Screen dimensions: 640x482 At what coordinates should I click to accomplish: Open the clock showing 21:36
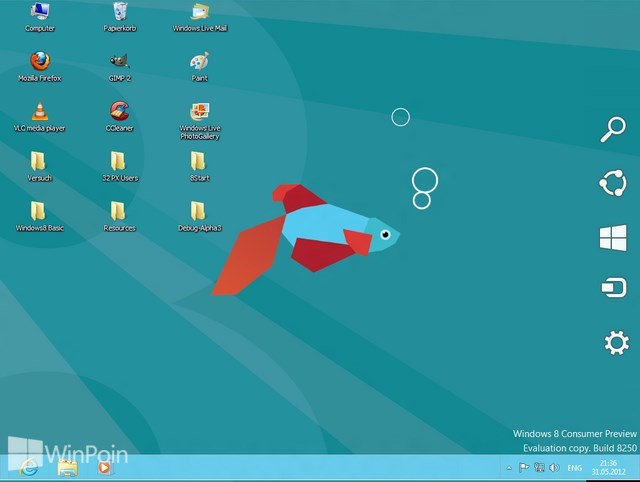point(609,468)
